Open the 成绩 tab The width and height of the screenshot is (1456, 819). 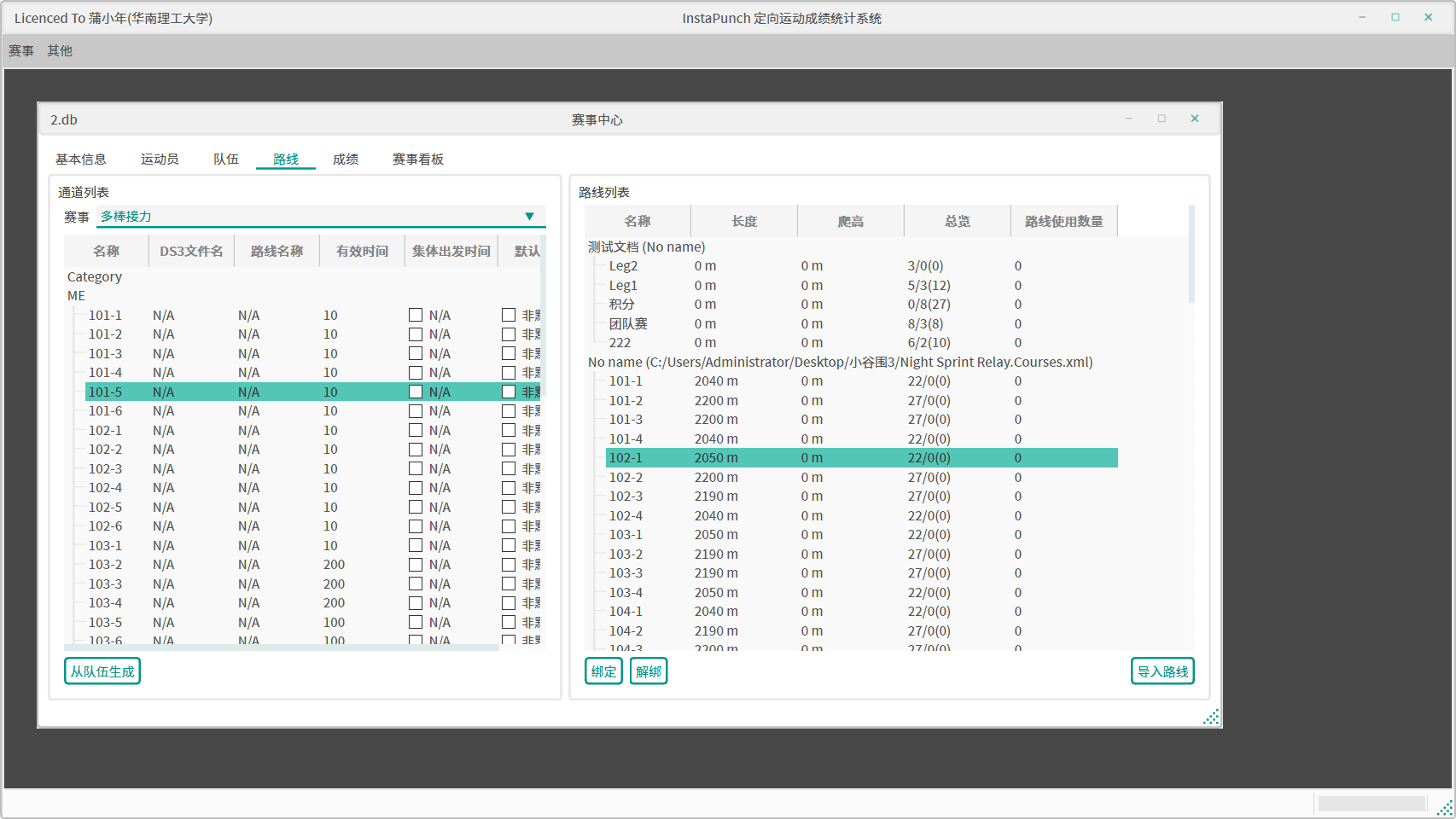point(345,160)
